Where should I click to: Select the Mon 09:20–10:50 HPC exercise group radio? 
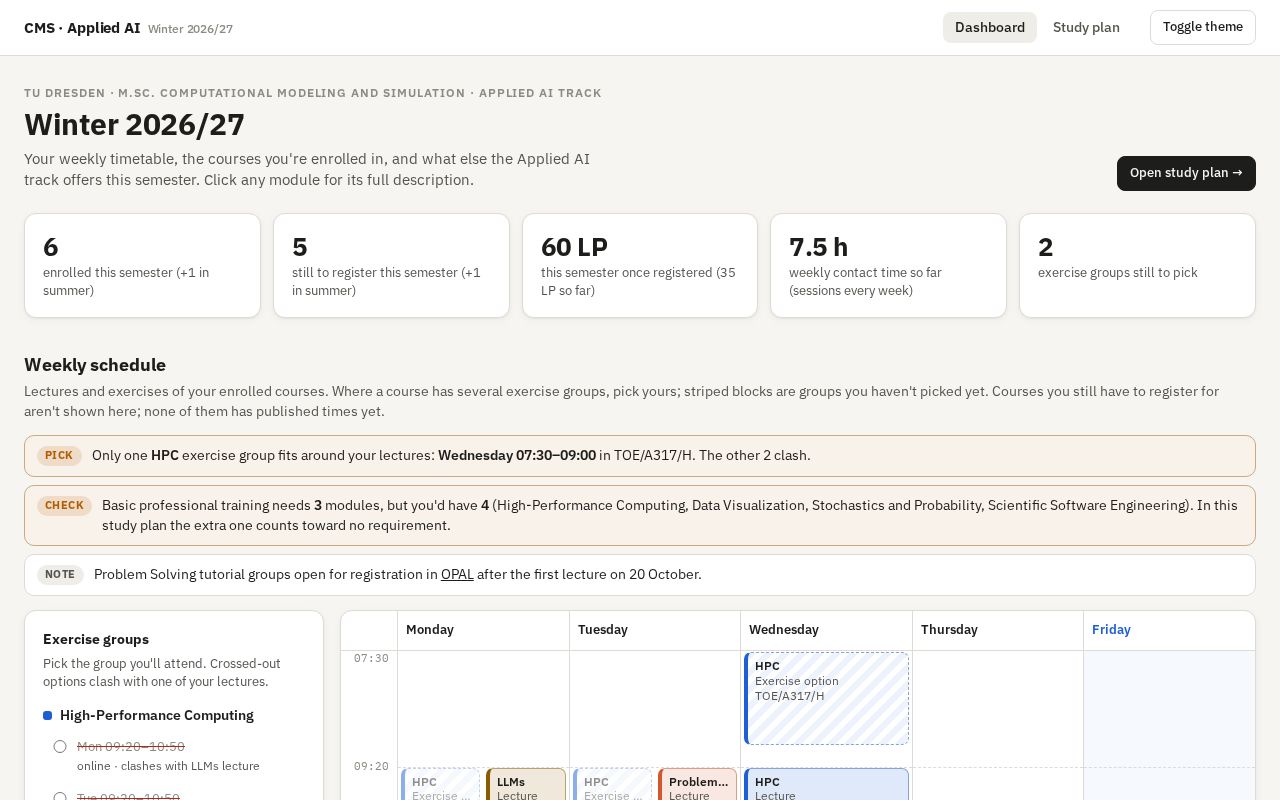(60, 746)
